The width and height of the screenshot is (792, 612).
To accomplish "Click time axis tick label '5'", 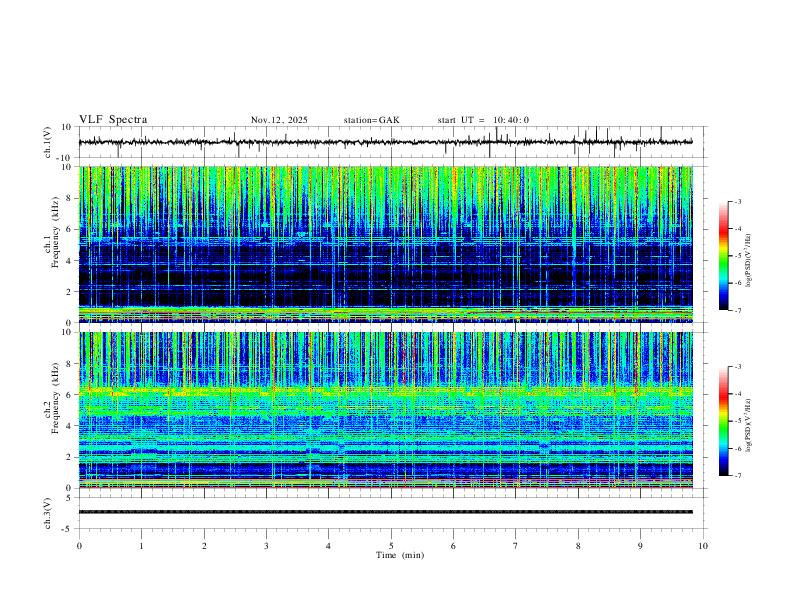I will pyautogui.click(x=391, y=546).
